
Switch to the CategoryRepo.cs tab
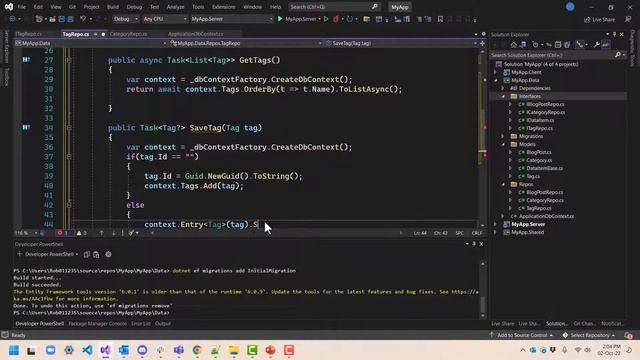click(x=129, y=34)
